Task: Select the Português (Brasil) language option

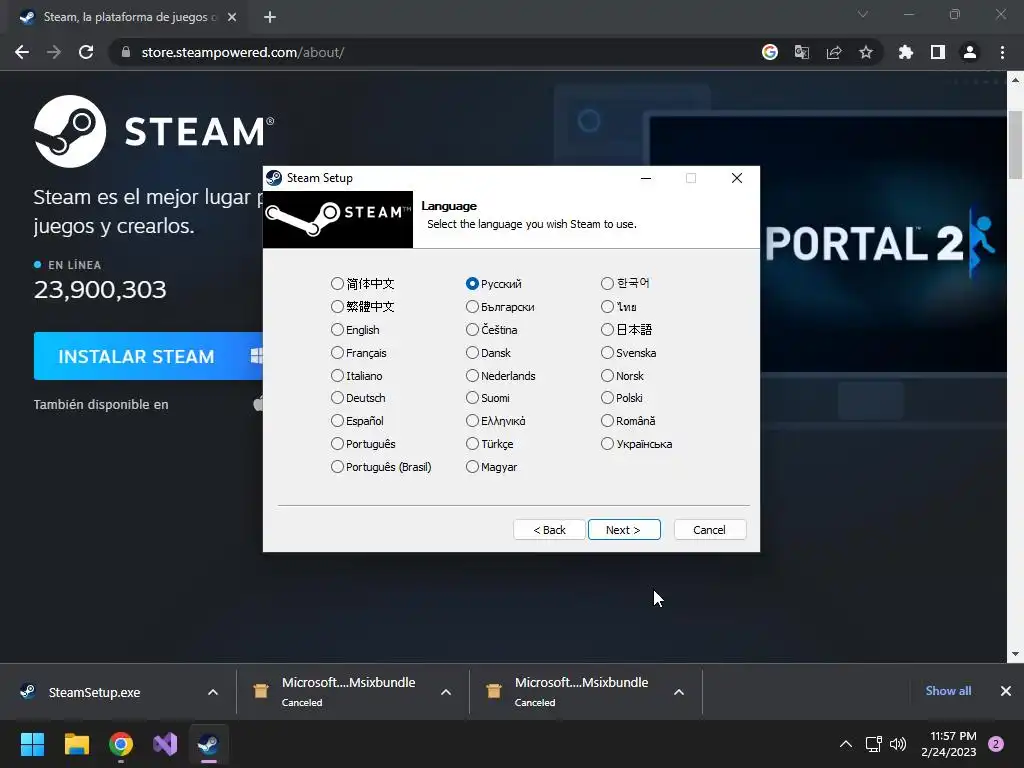Action: (x=381, y=467)
